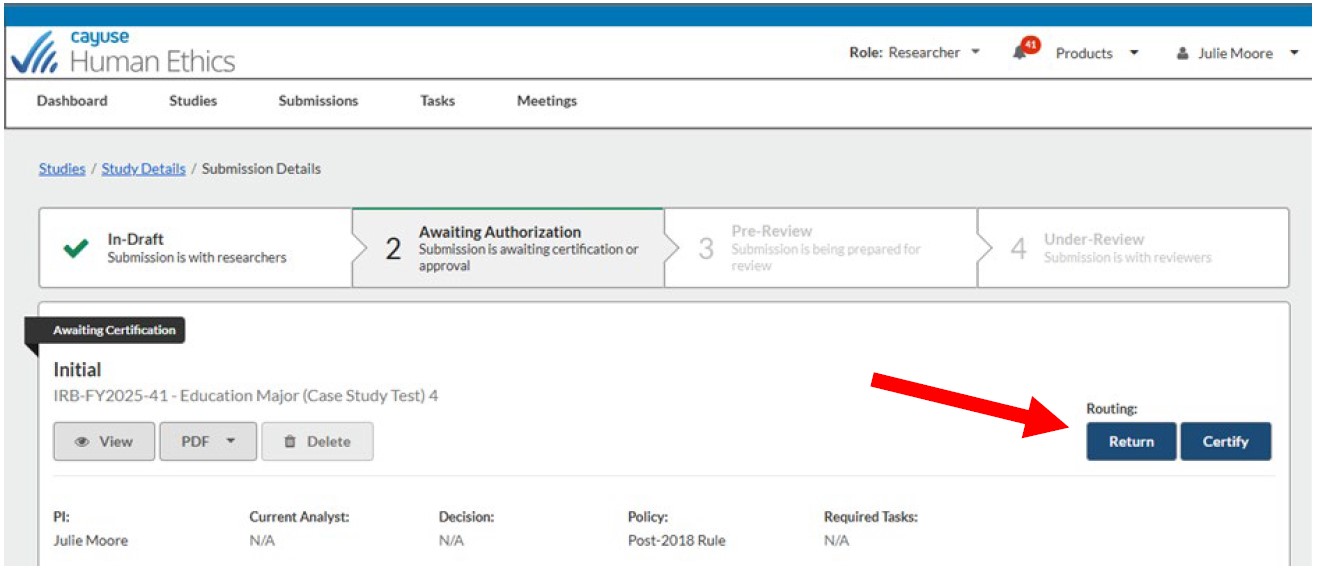
Task: Click the Delete button with the trash icon
Action: [317, 441]
